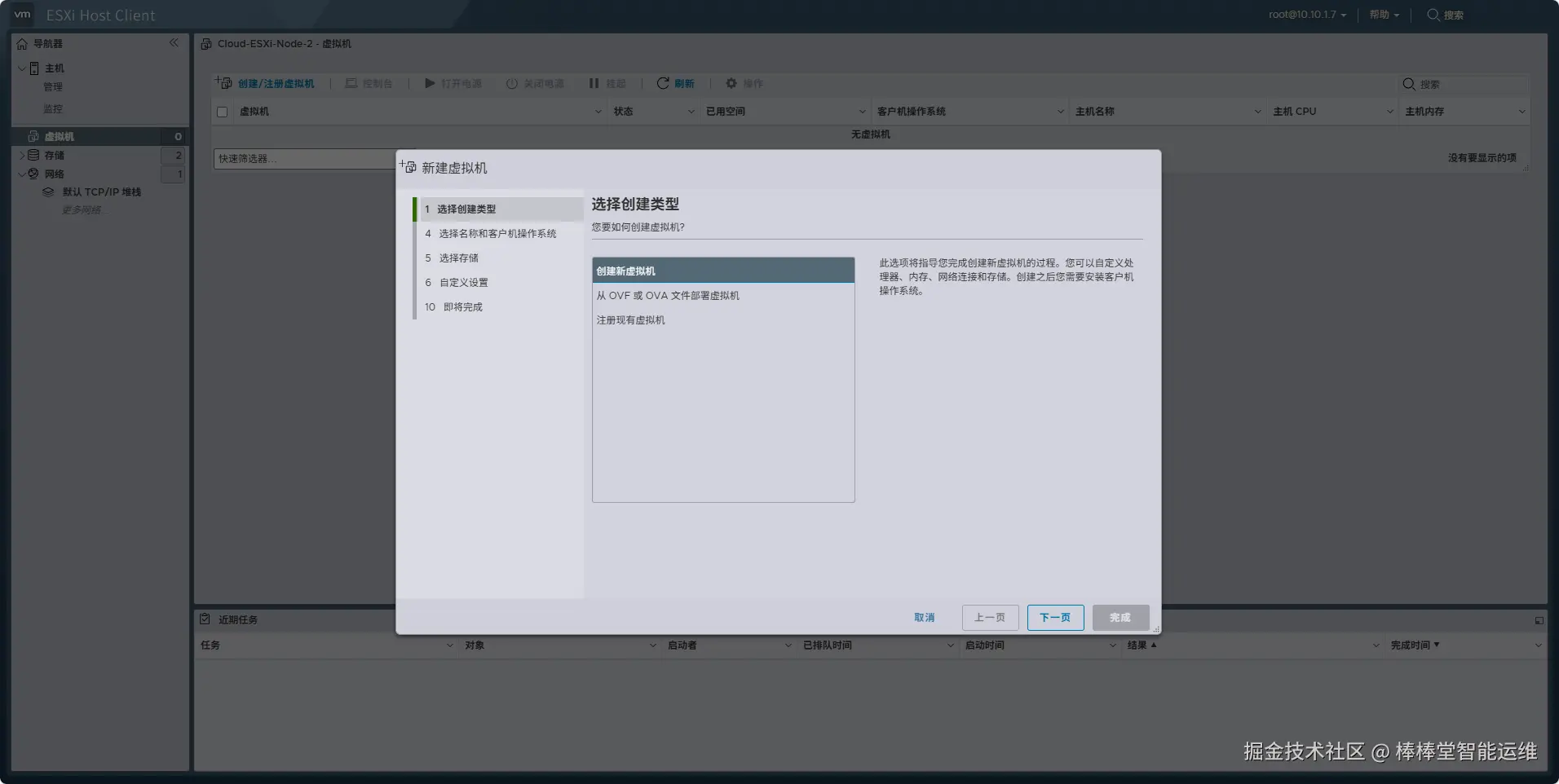Sort recent tasks by 结果 column
This screenshot has height=784, width=1559.
tap(1142, 645)
